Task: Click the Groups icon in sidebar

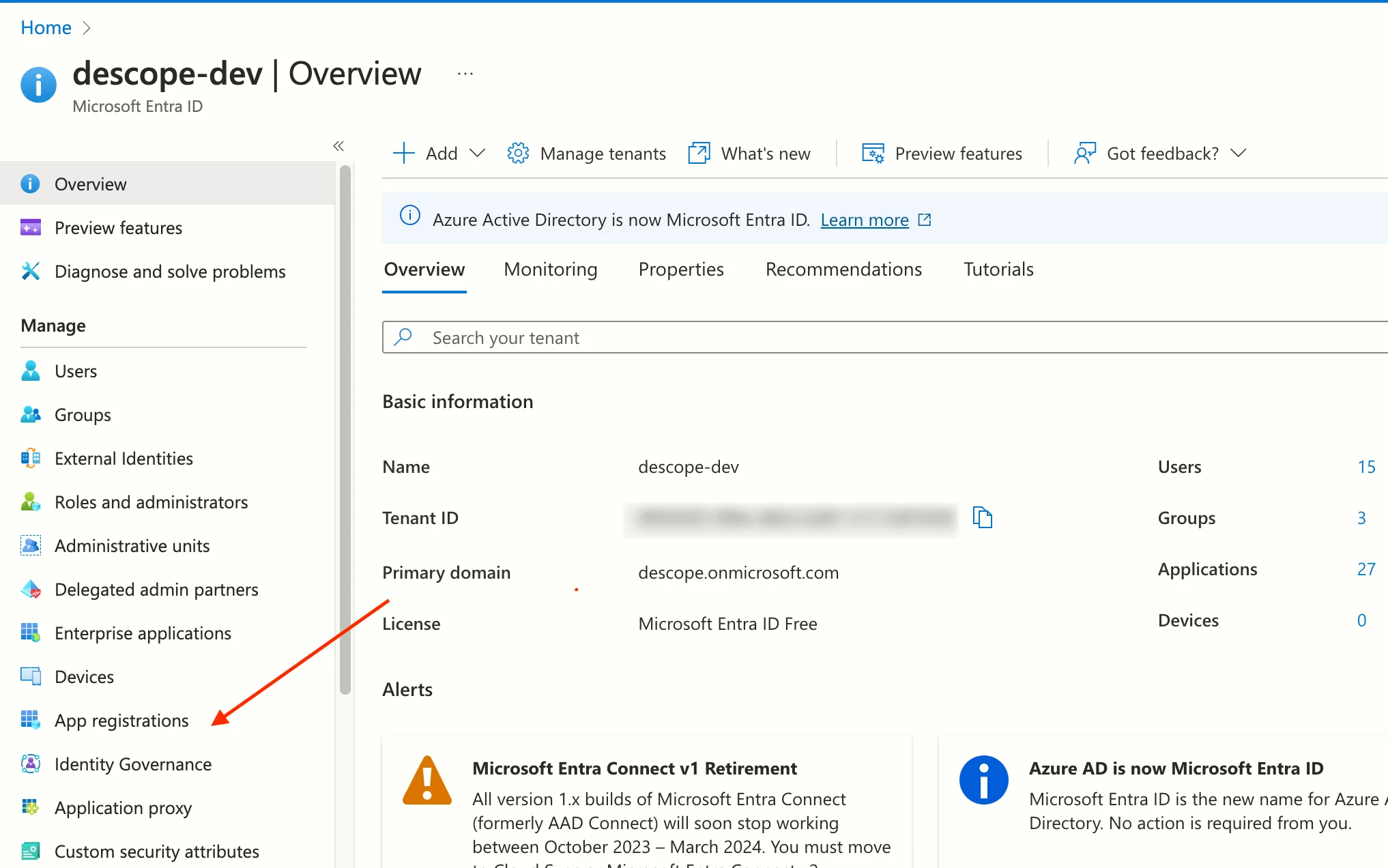Action: click(30, 414)
